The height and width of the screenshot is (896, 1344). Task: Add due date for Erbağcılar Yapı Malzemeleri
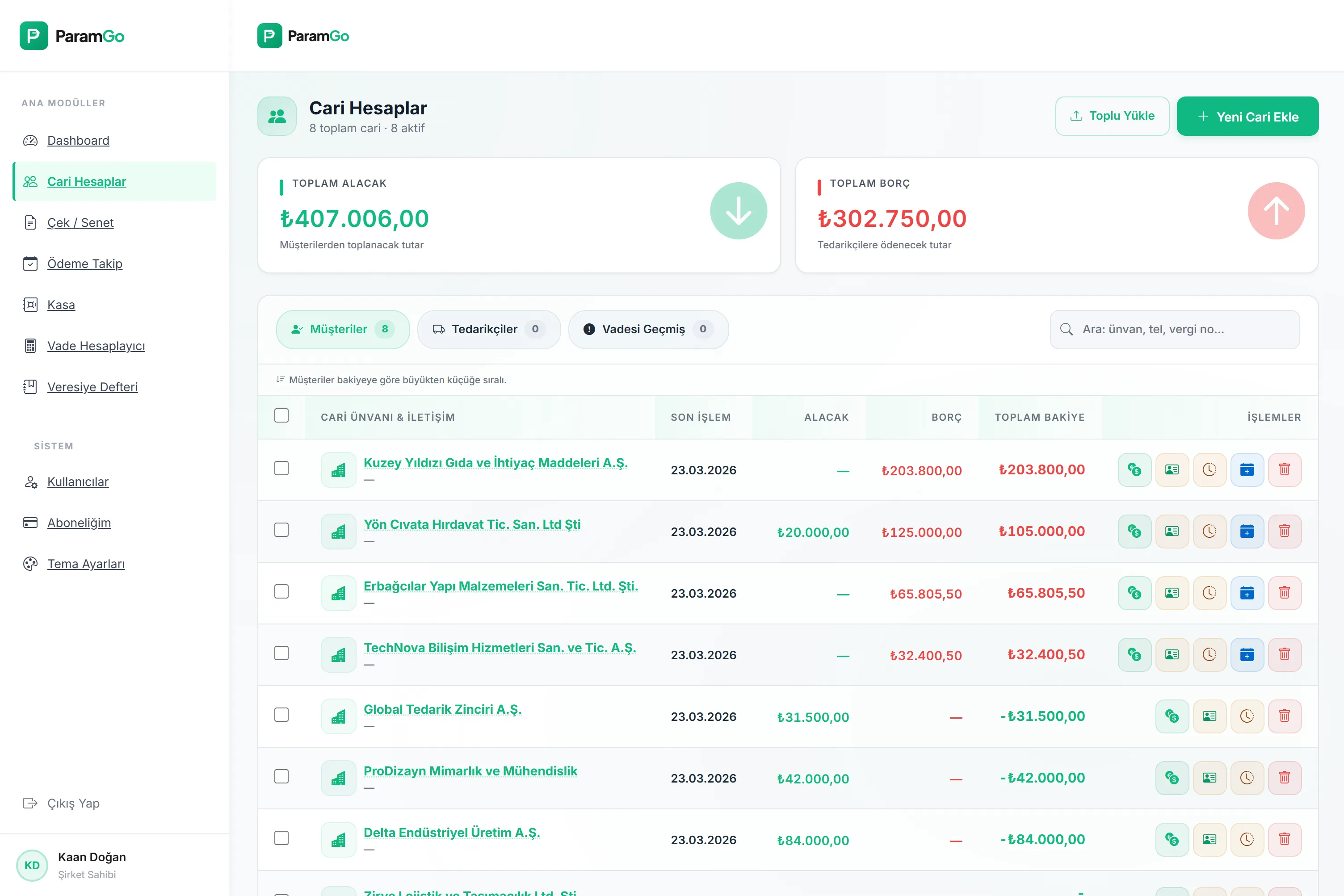point(1248,593)
